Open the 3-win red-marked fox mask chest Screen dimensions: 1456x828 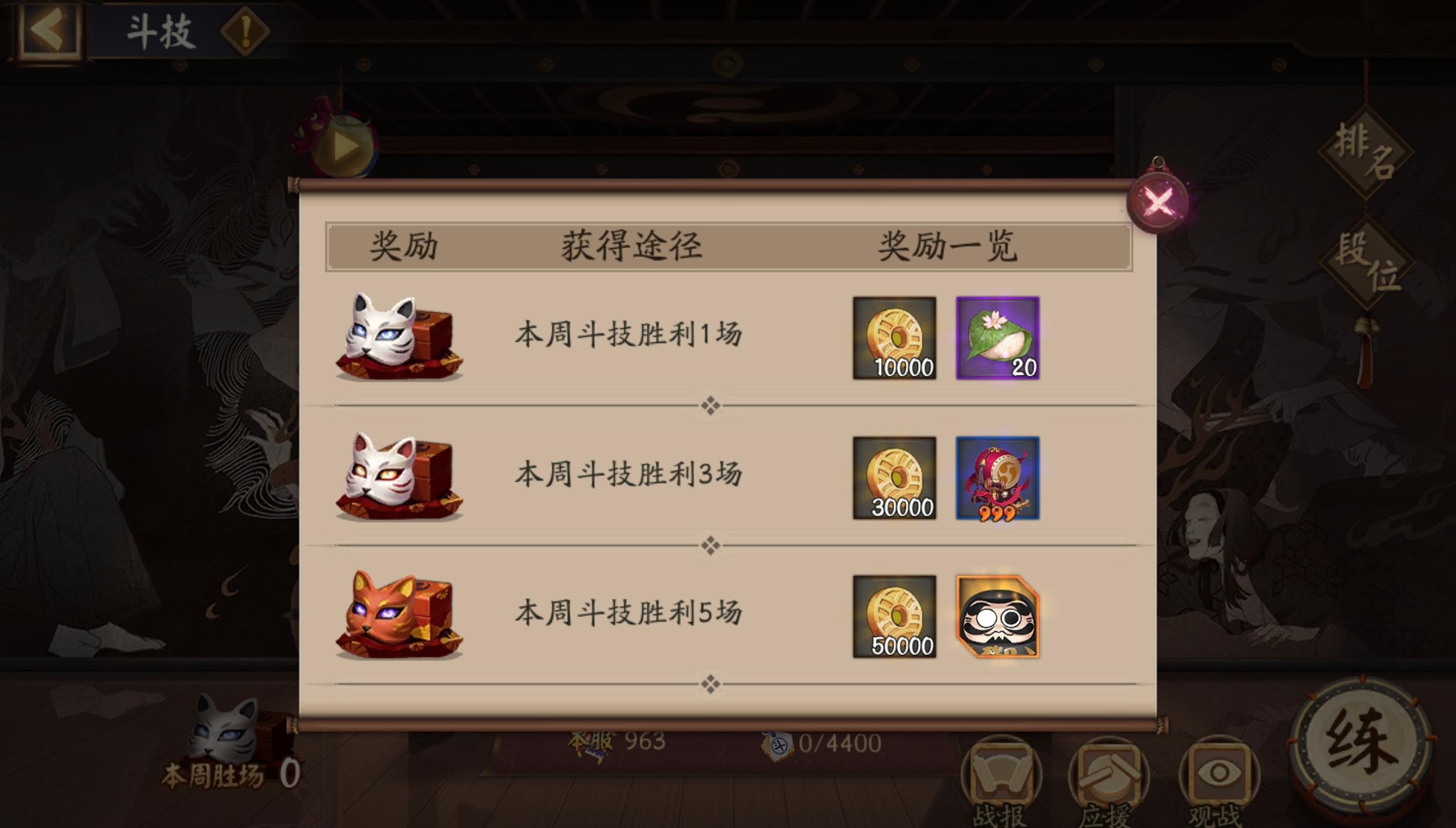399,476
